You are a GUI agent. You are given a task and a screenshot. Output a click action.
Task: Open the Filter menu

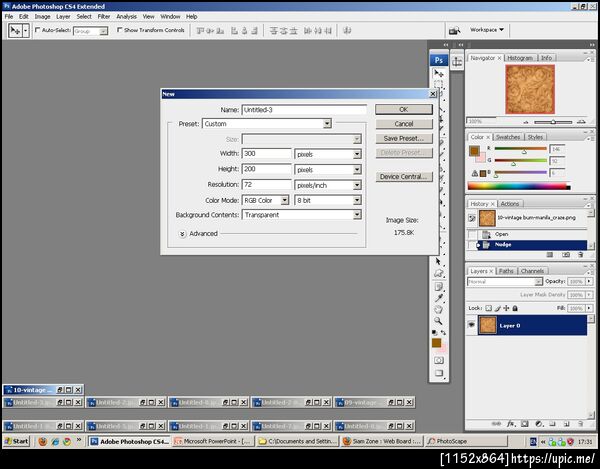click(x=104, y=16)
